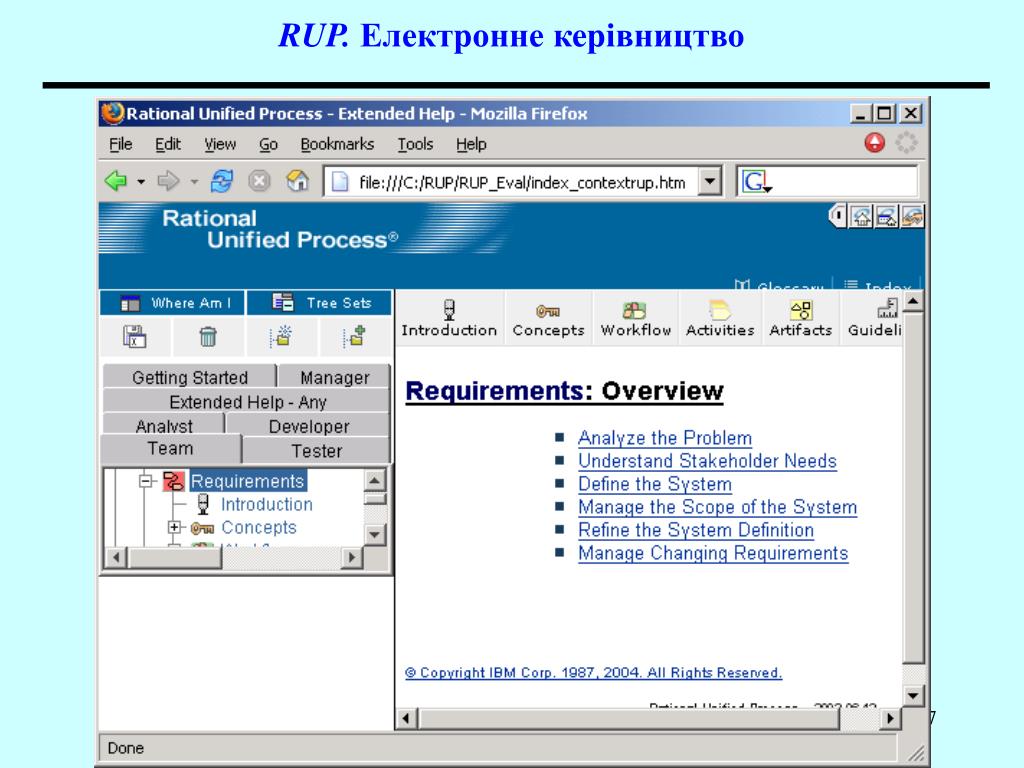The height and width of the screenshot is (768, 1024).
Task: Open the IBM Copyright notice link
Action: (594, 673)
